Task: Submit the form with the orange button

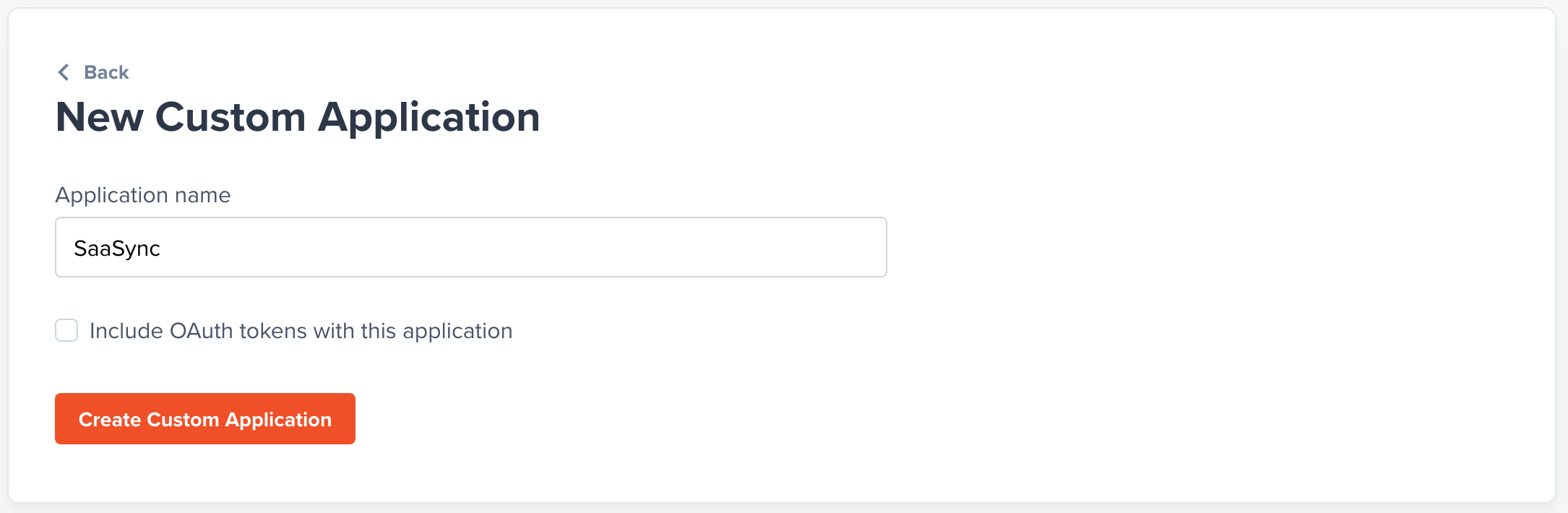Action: click(x=205, y=418)
